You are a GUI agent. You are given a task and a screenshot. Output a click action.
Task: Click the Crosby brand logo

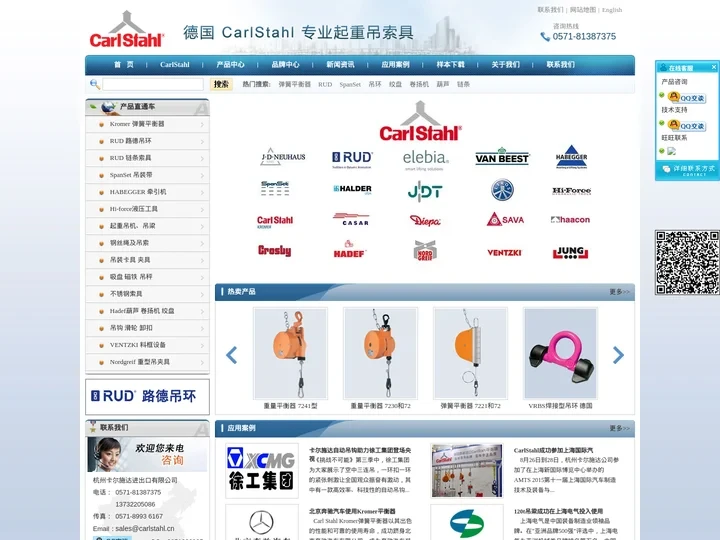tap(274, 251)
